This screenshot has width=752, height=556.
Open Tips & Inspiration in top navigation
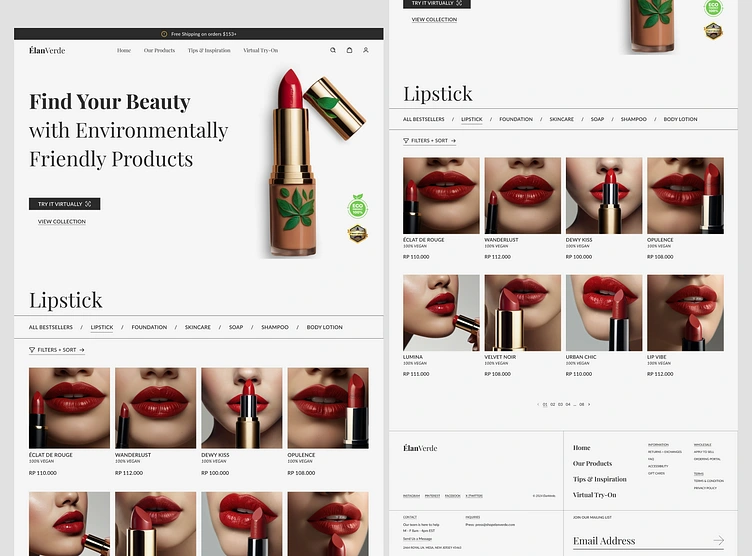209,50
